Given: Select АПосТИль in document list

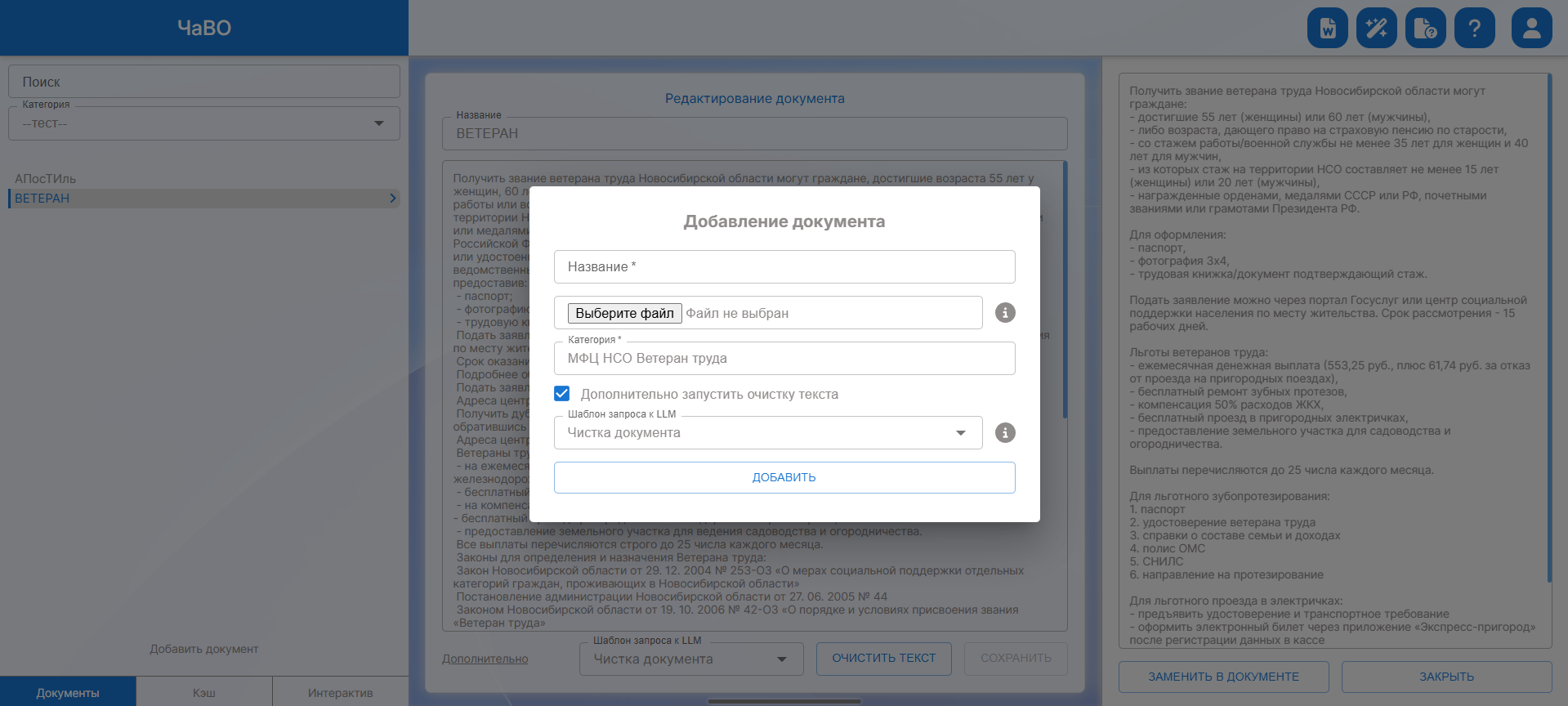Looking at the screenshot, I should [x=46, y=179].
